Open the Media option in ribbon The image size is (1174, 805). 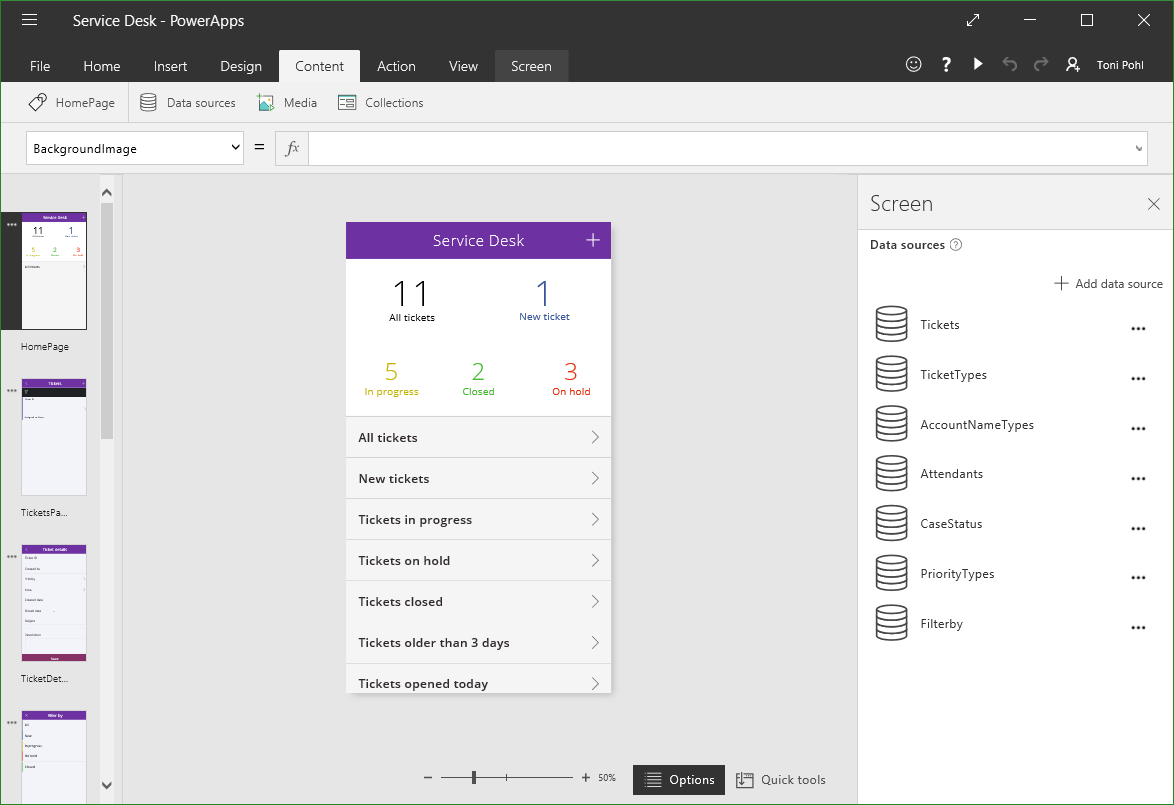coord(287,103)
